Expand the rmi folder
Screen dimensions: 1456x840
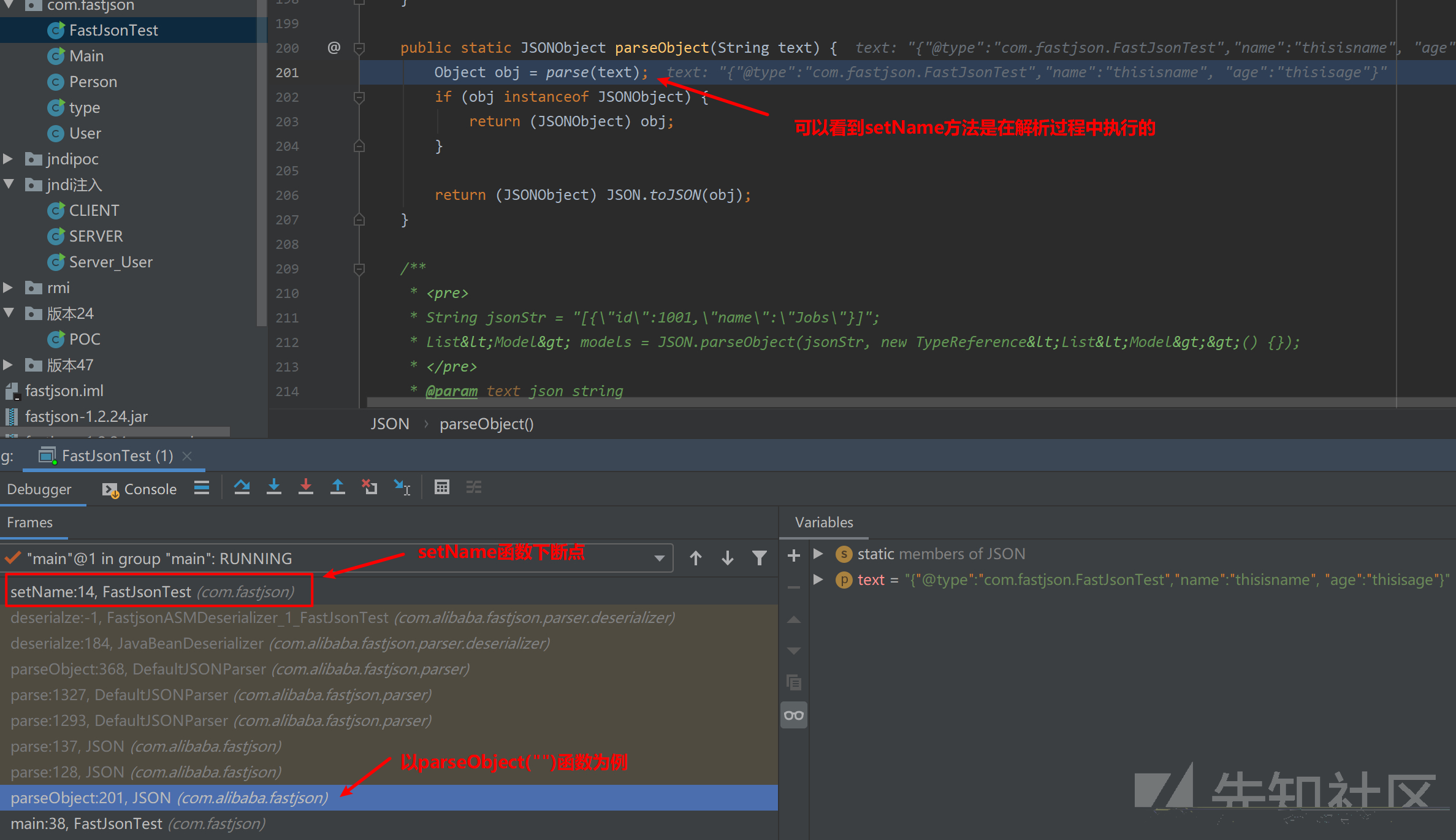[x=8, y=288]
